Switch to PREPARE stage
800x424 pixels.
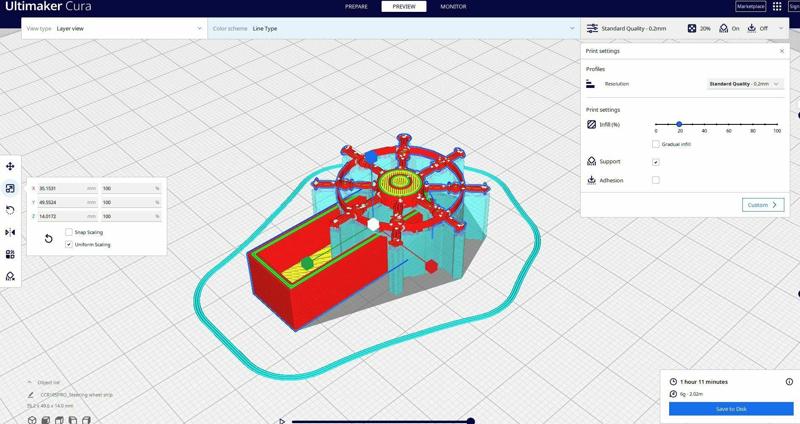point(356,7)
